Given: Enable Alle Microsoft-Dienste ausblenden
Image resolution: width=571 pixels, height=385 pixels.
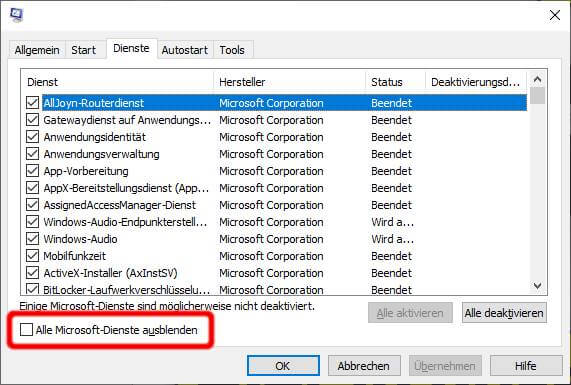Looking at the screenshot, I should click(26, 330).
